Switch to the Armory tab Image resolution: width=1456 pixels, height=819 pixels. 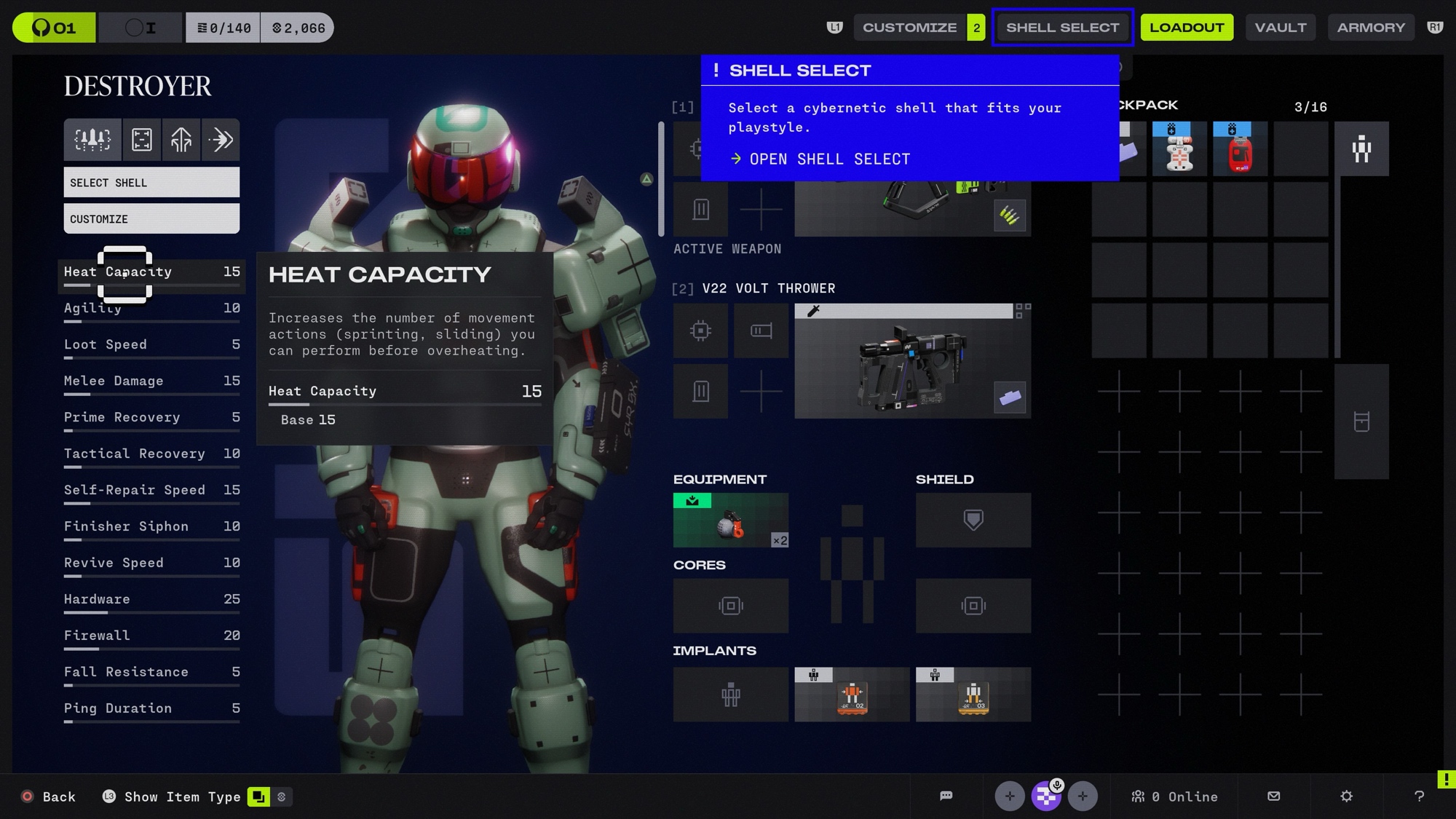[1370, 28]
